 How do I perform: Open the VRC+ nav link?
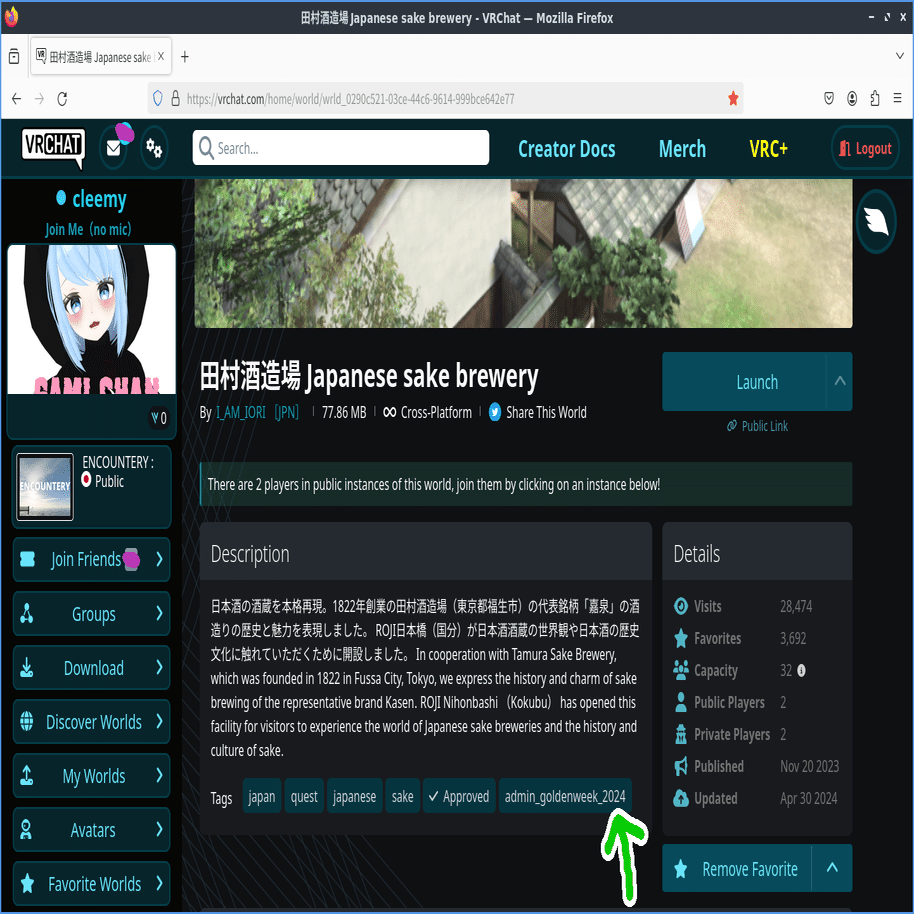coord(768,149)
